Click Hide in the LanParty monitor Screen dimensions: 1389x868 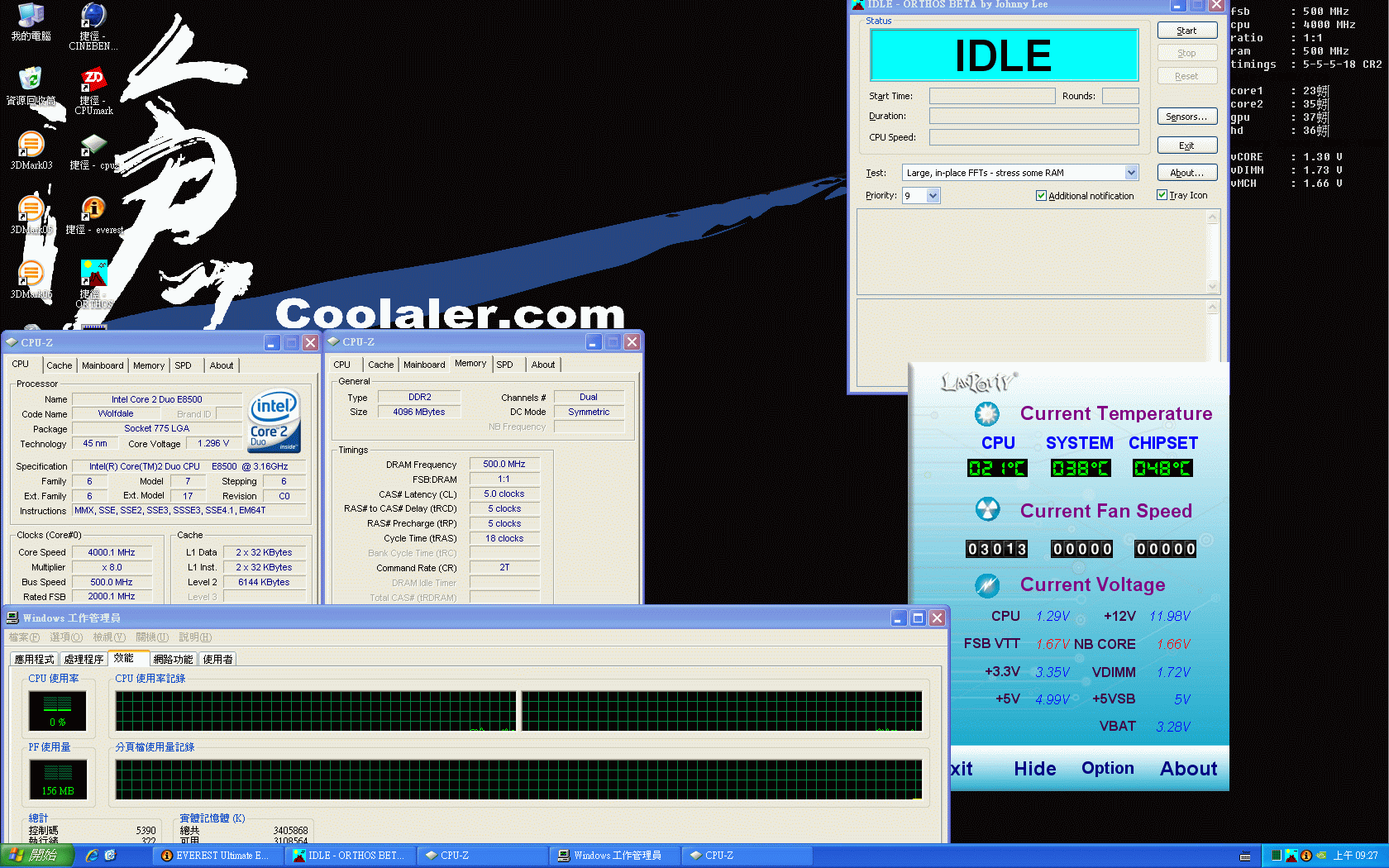1035,769
